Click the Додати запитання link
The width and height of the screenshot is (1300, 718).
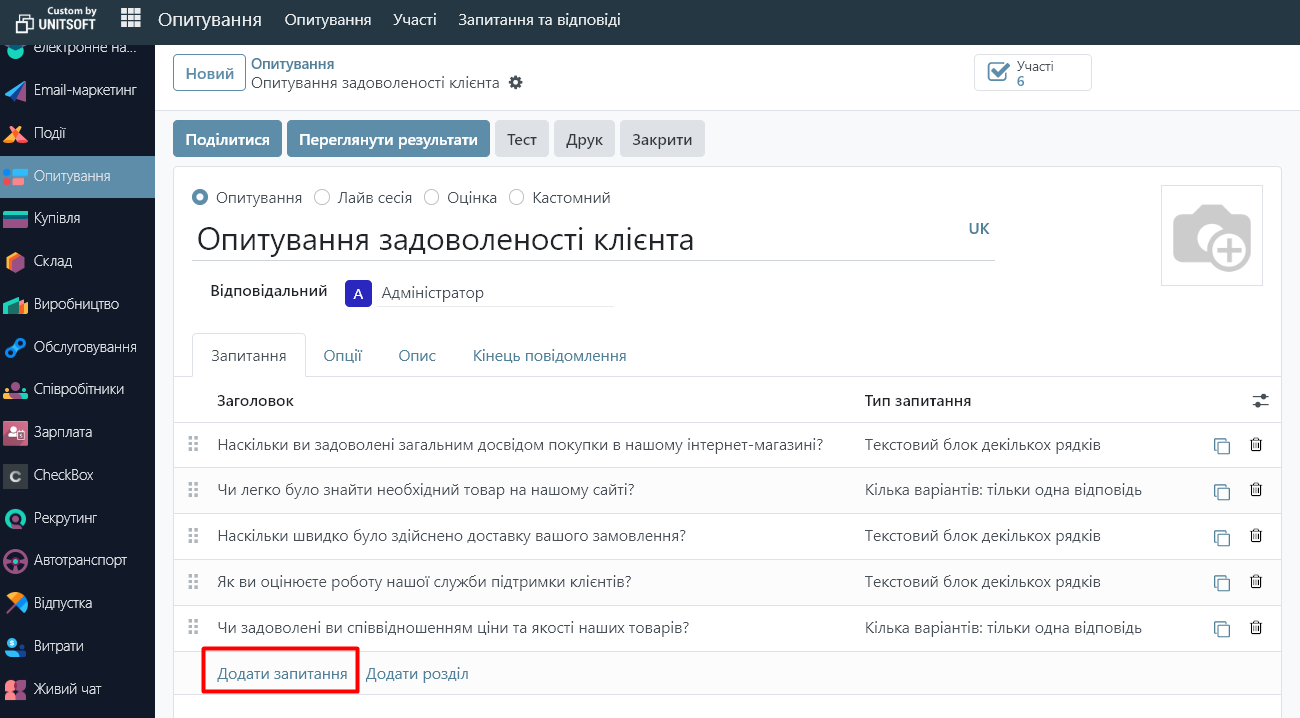pos(282,674)
